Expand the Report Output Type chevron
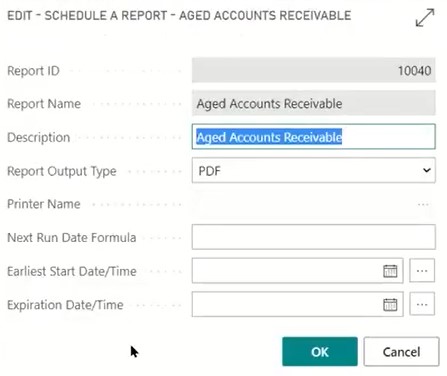The height and width of the screenshot is (376, 447). 426,170
